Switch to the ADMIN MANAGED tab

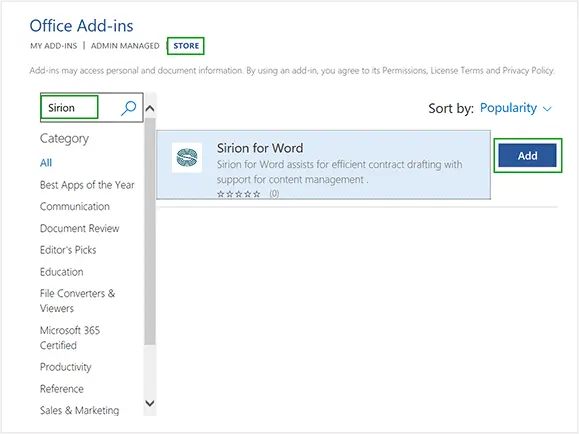(125, 46)
